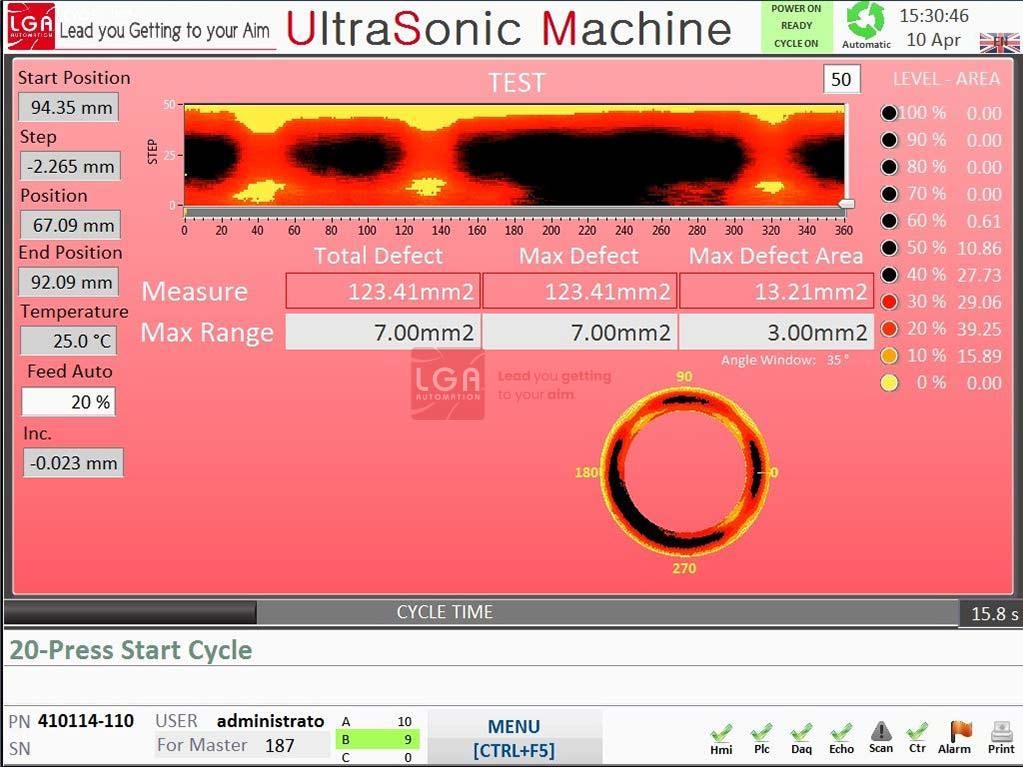
Task: Click the scan position slider handle
Action: pos(846,205)
